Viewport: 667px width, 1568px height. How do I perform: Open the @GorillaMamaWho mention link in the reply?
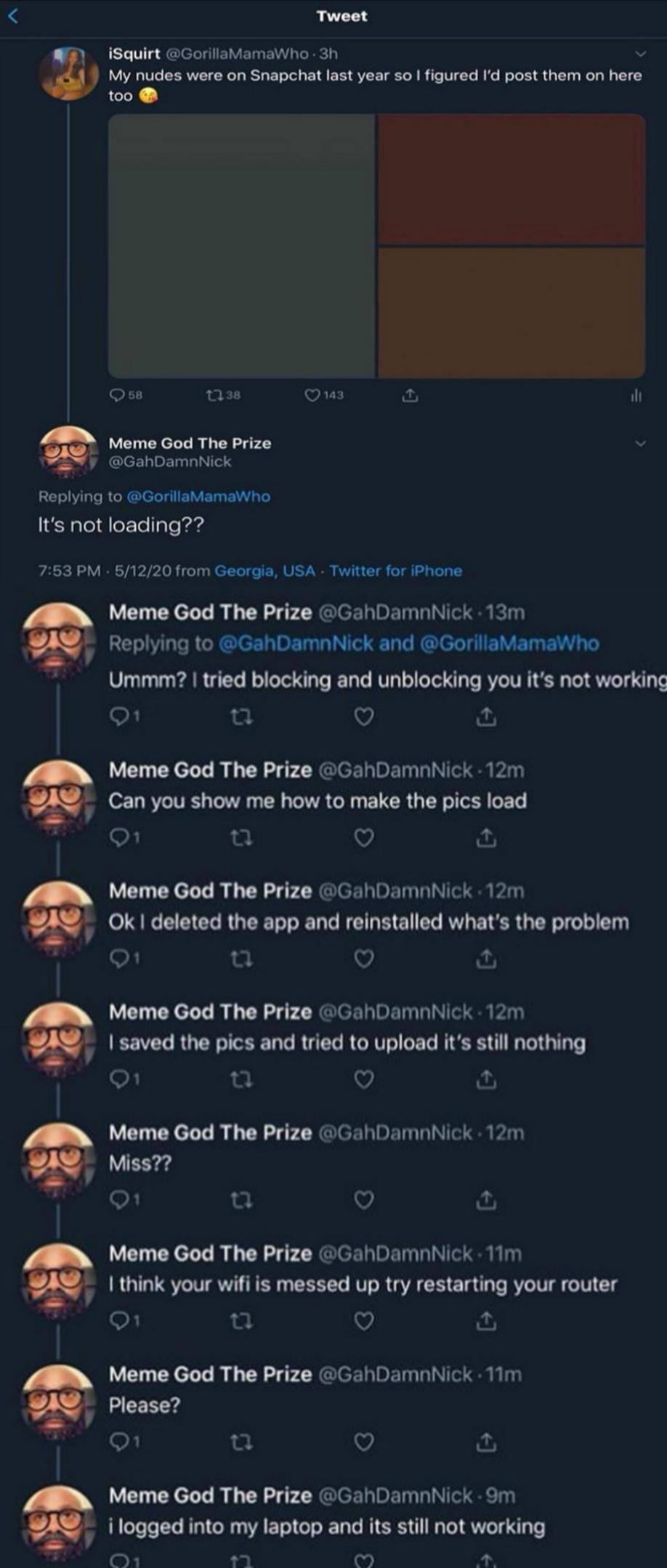[x=198, y=497]
